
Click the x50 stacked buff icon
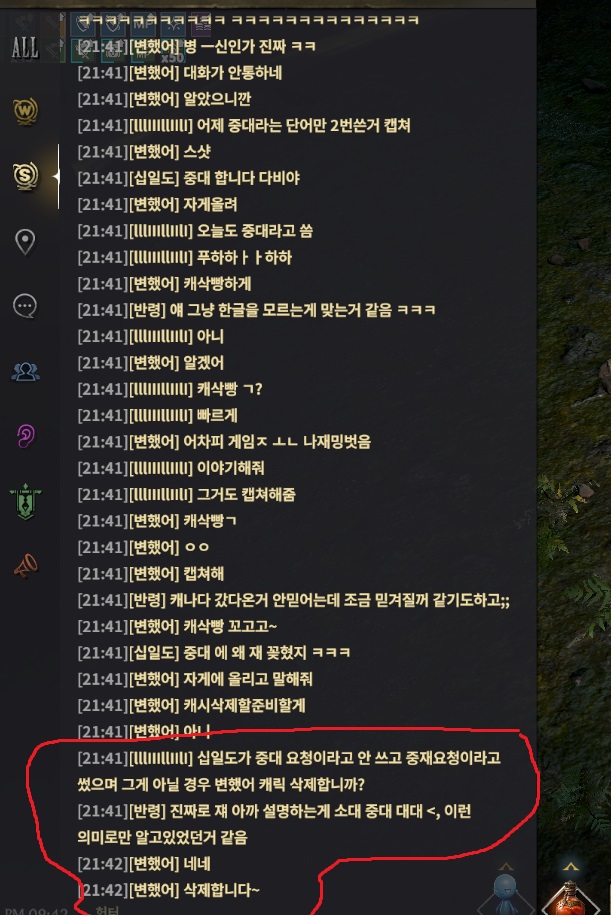click(171, 53)
